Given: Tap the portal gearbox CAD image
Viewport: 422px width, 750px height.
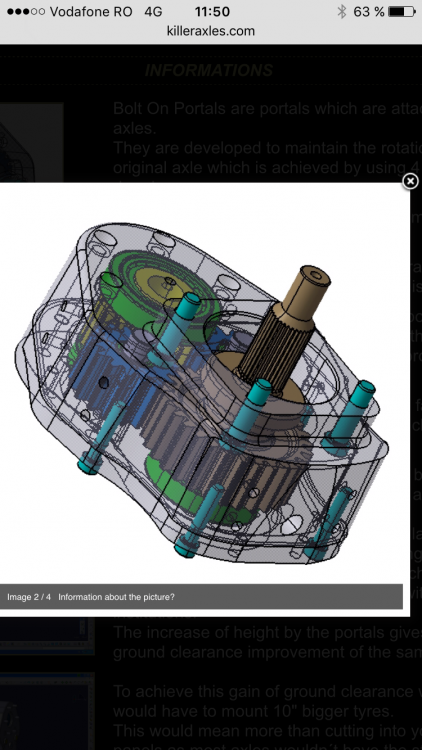Looking at the screenshot, I should coord(202,392).
